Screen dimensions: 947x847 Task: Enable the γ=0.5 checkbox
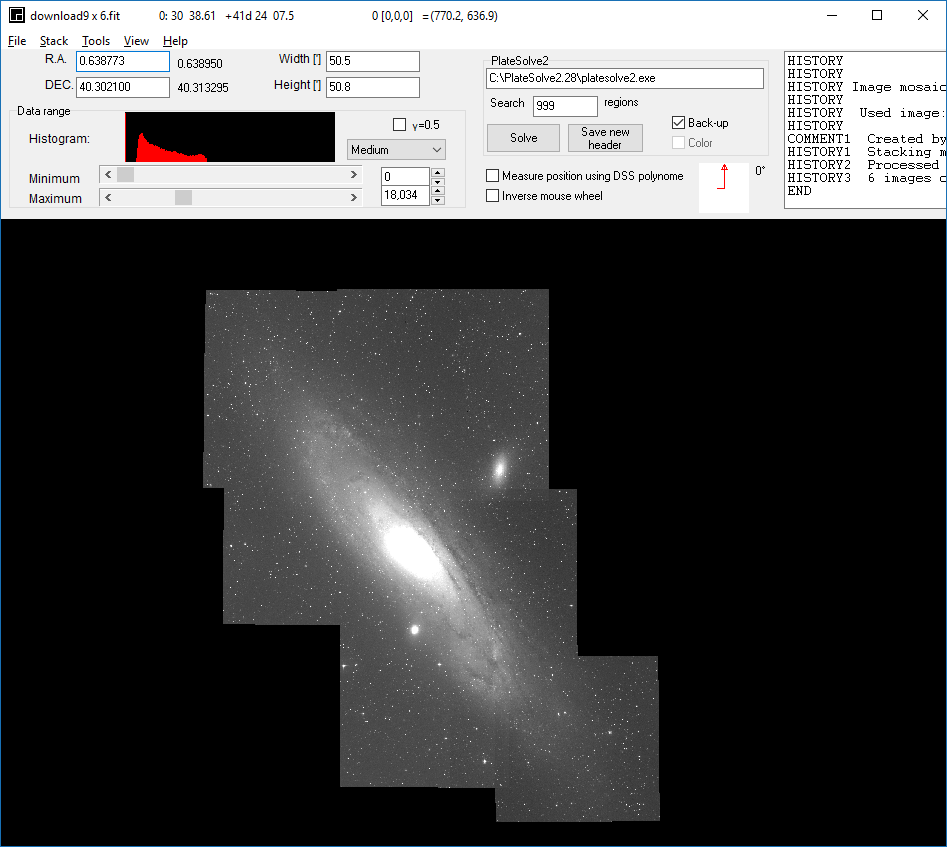tap(397, 124)
